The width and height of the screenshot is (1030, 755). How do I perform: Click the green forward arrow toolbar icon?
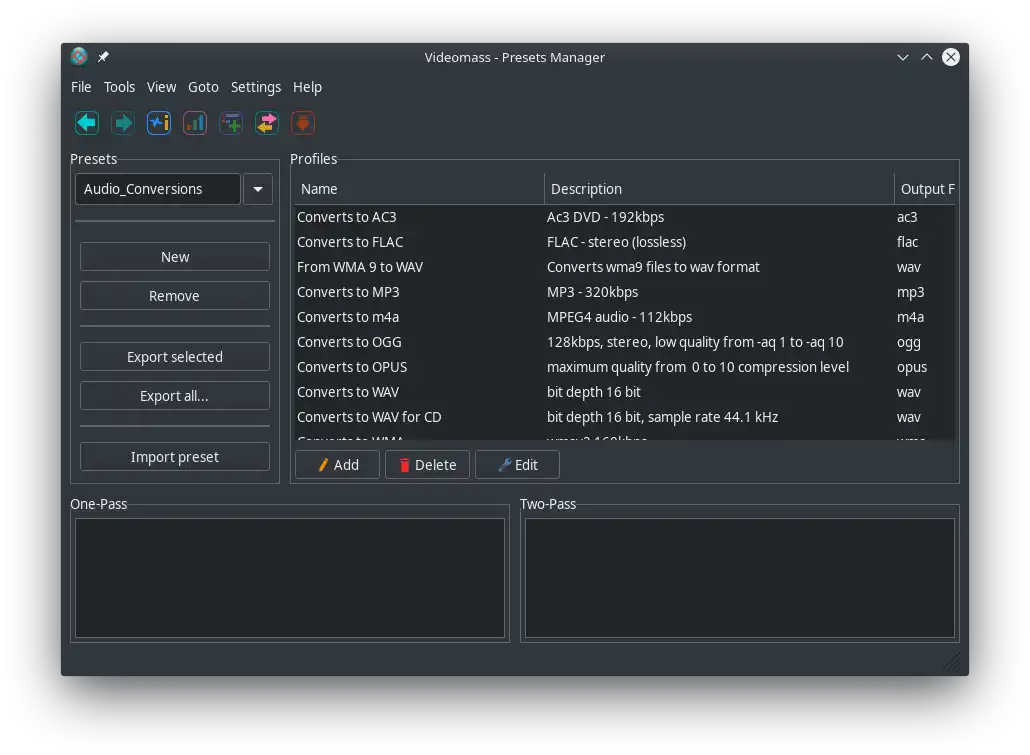click(x=123, y=123)
